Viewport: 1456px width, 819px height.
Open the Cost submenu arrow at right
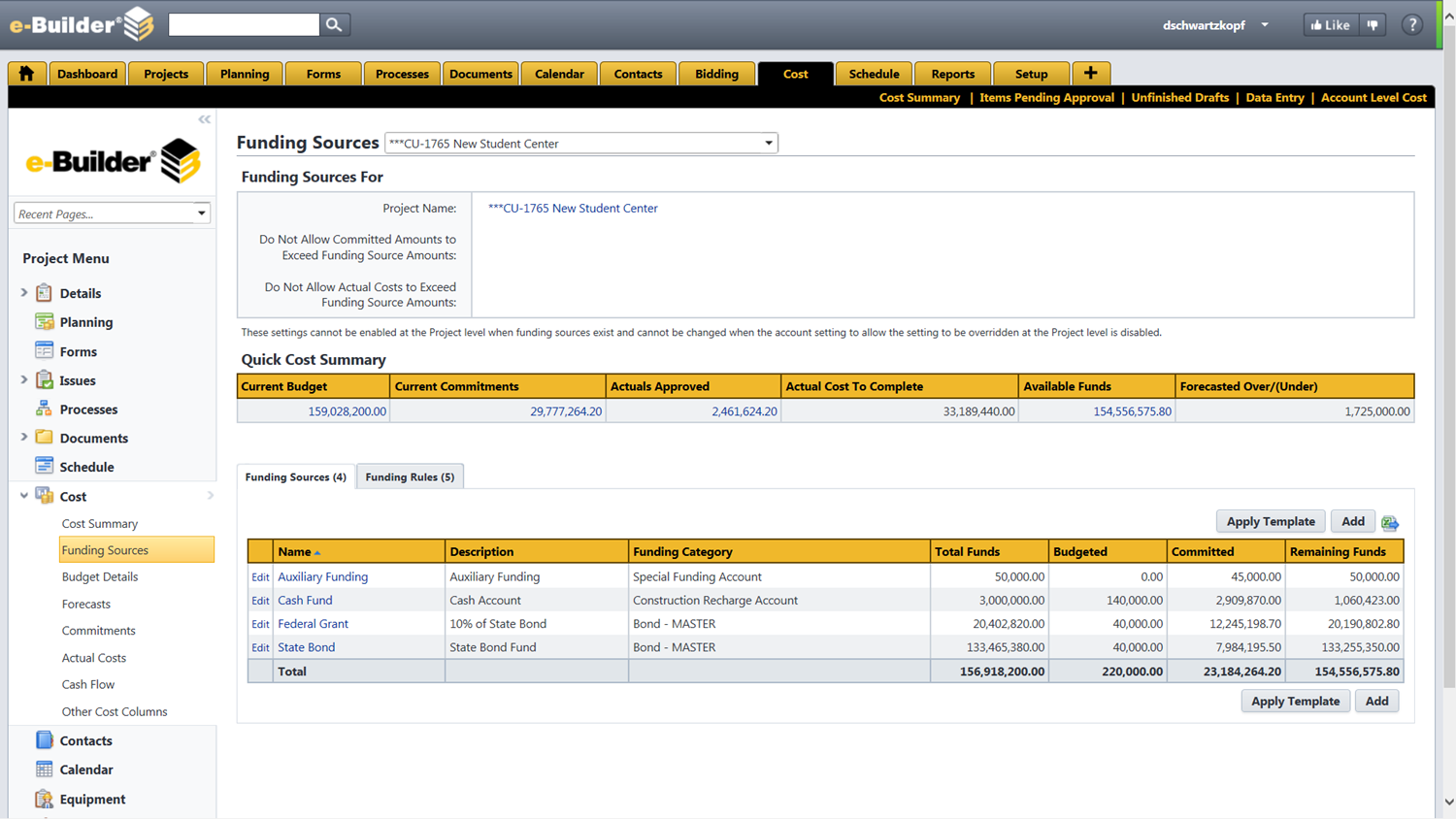(x=210, y=496)
